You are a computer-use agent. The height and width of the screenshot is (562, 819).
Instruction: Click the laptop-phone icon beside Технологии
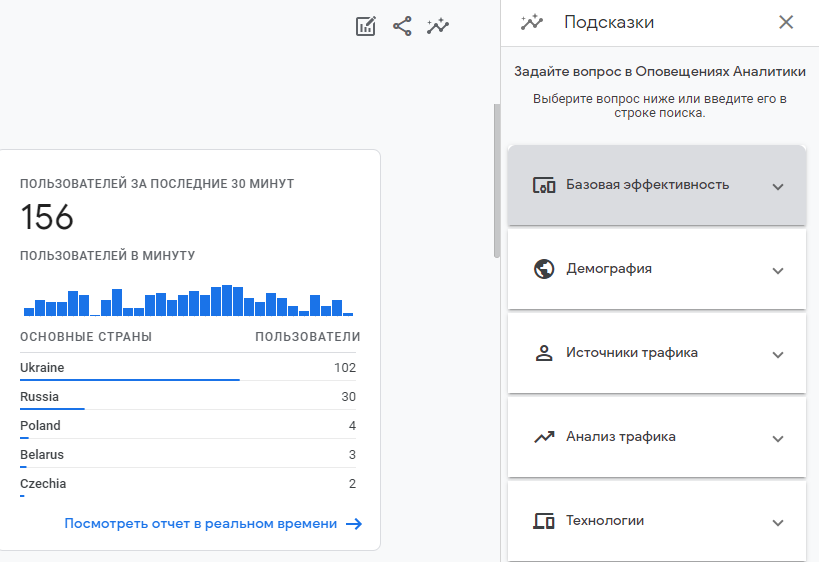point(544,521)
